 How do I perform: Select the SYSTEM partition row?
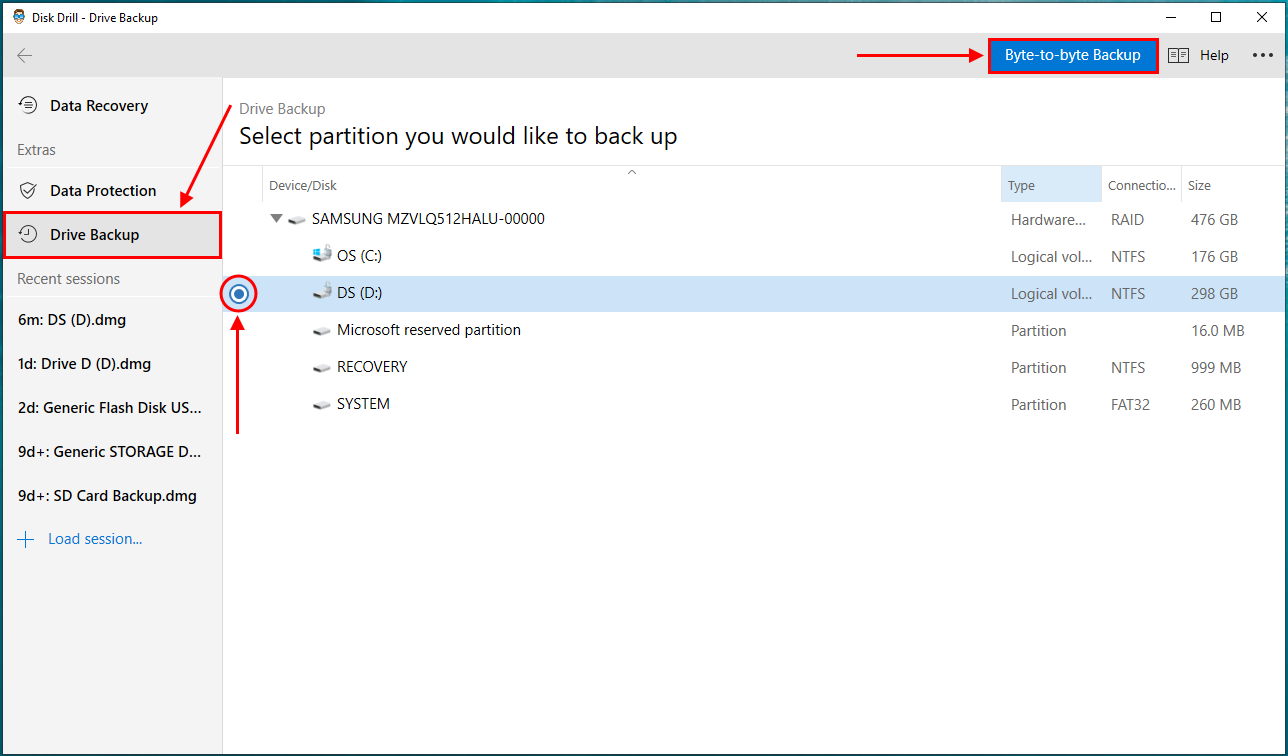[755, 404]
